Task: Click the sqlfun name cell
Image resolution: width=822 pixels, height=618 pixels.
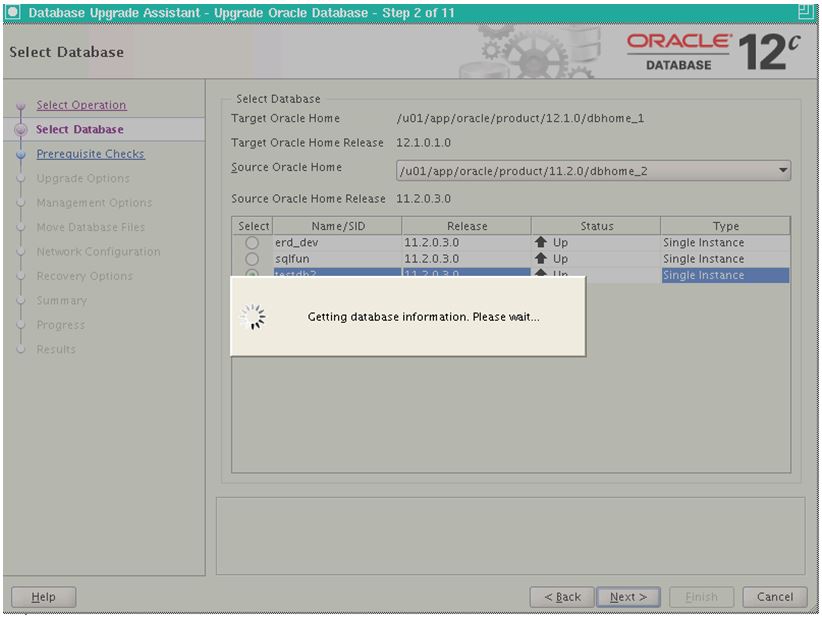Action: (337, 259)
